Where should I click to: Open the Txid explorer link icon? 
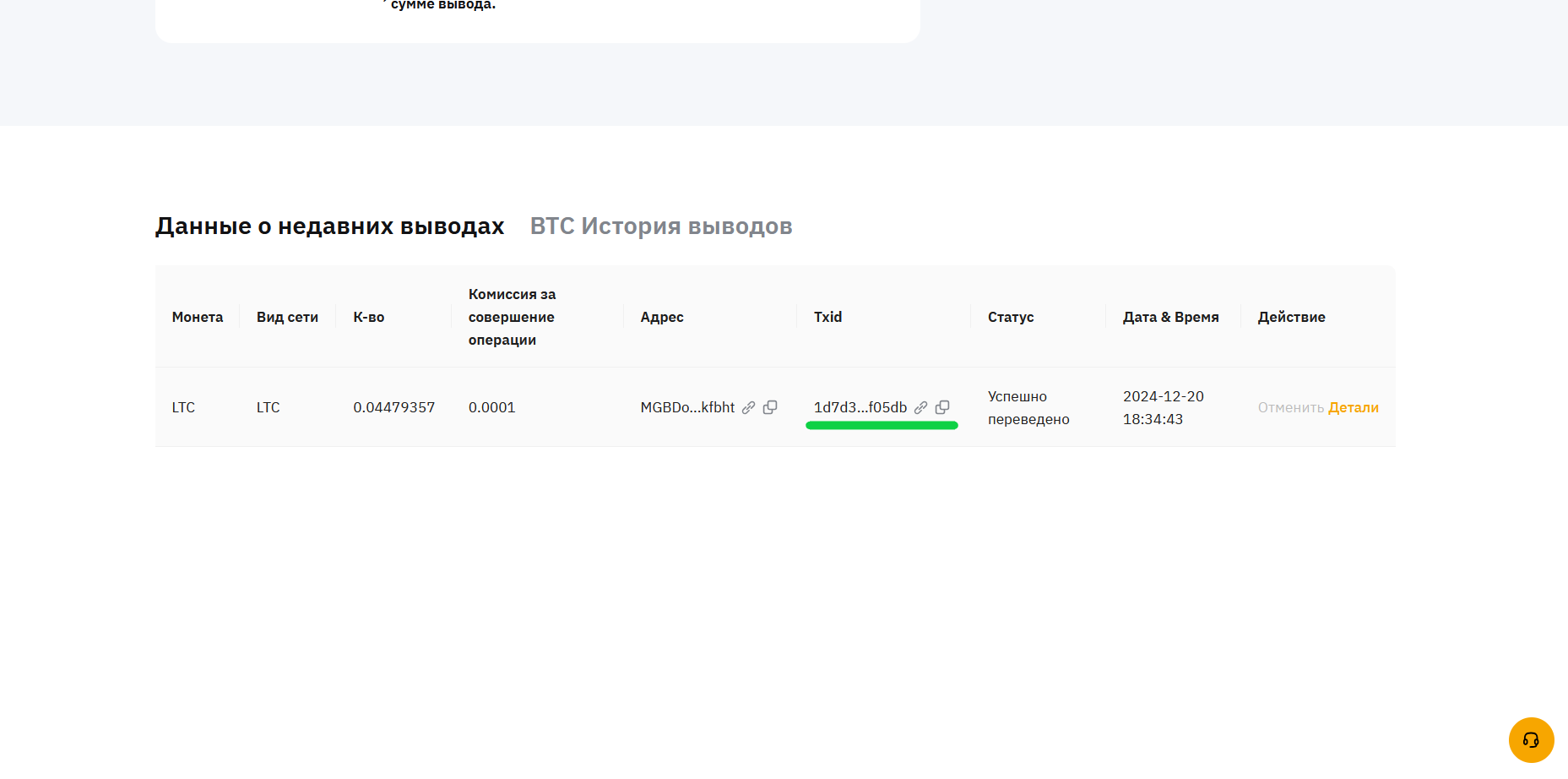click(920, 407)
